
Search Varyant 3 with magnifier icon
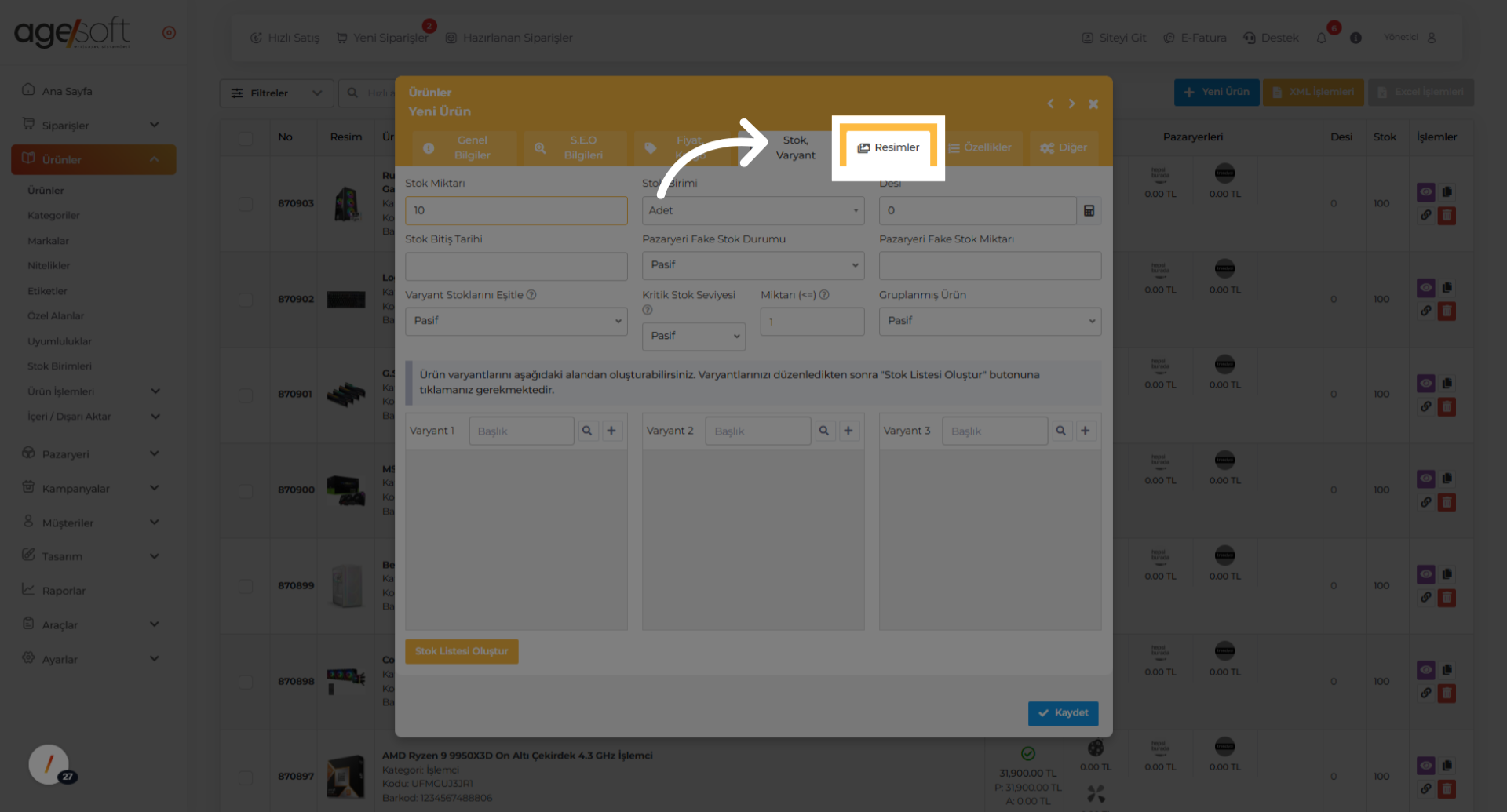pos(1061,431)
